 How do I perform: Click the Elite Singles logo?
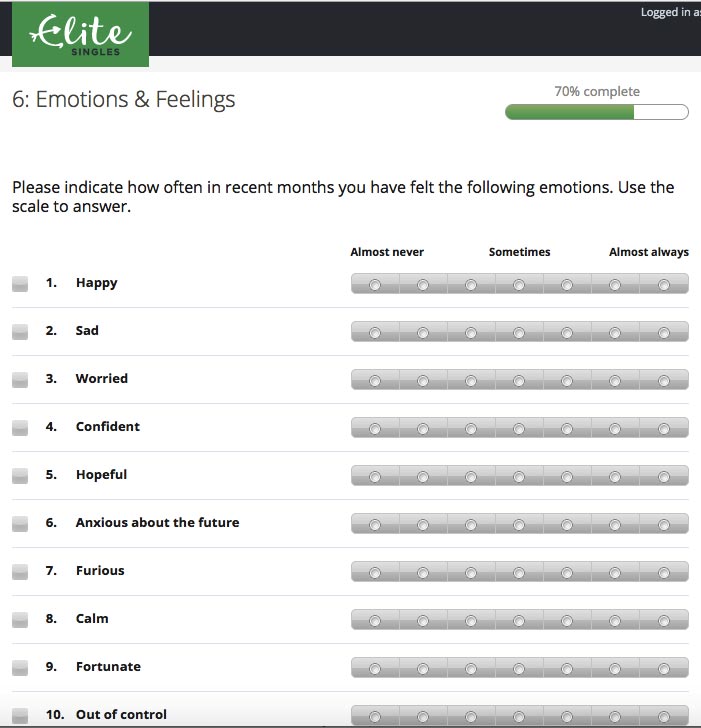pos(80,34)
